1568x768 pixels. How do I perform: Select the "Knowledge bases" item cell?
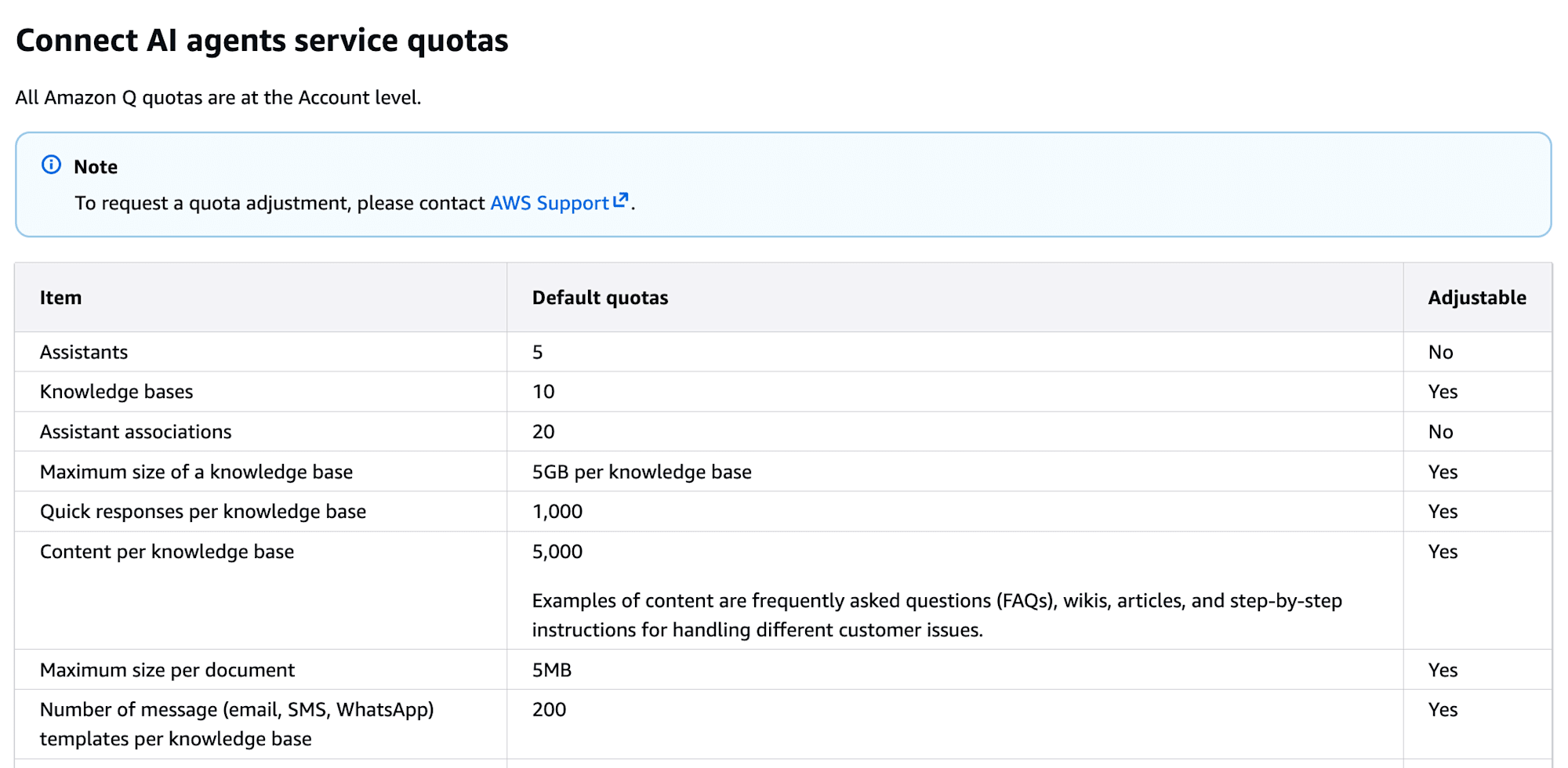(x=116, y=391)
